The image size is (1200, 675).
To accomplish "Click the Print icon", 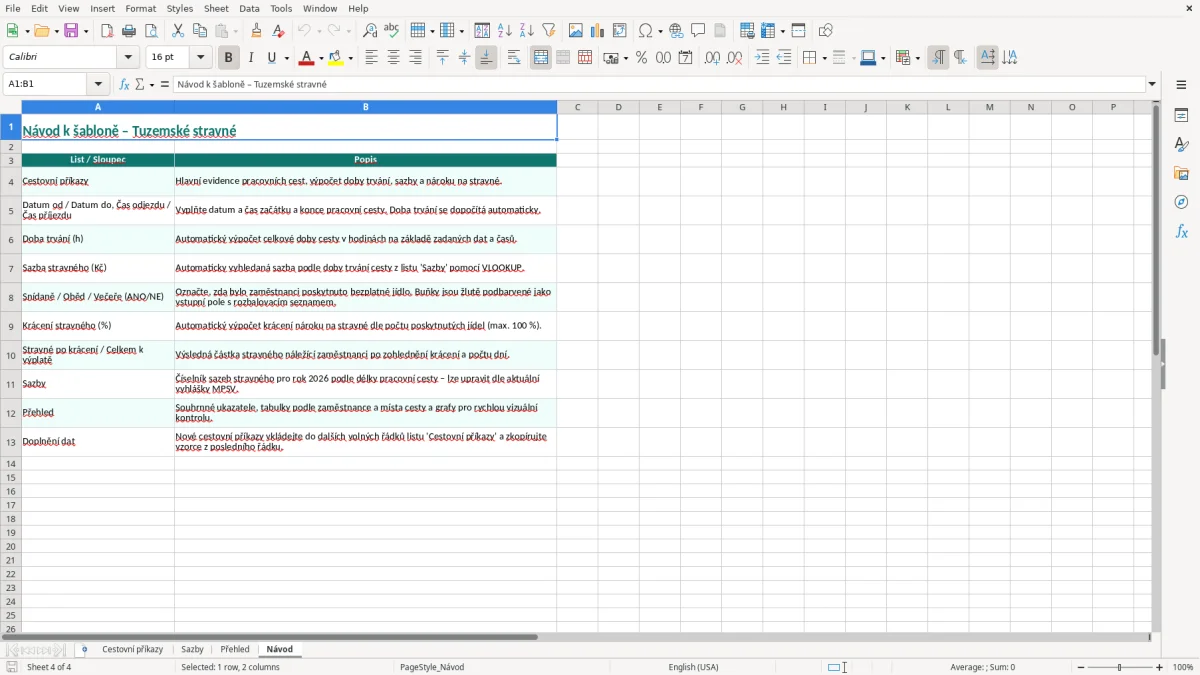I will click(x=129, y=31).
